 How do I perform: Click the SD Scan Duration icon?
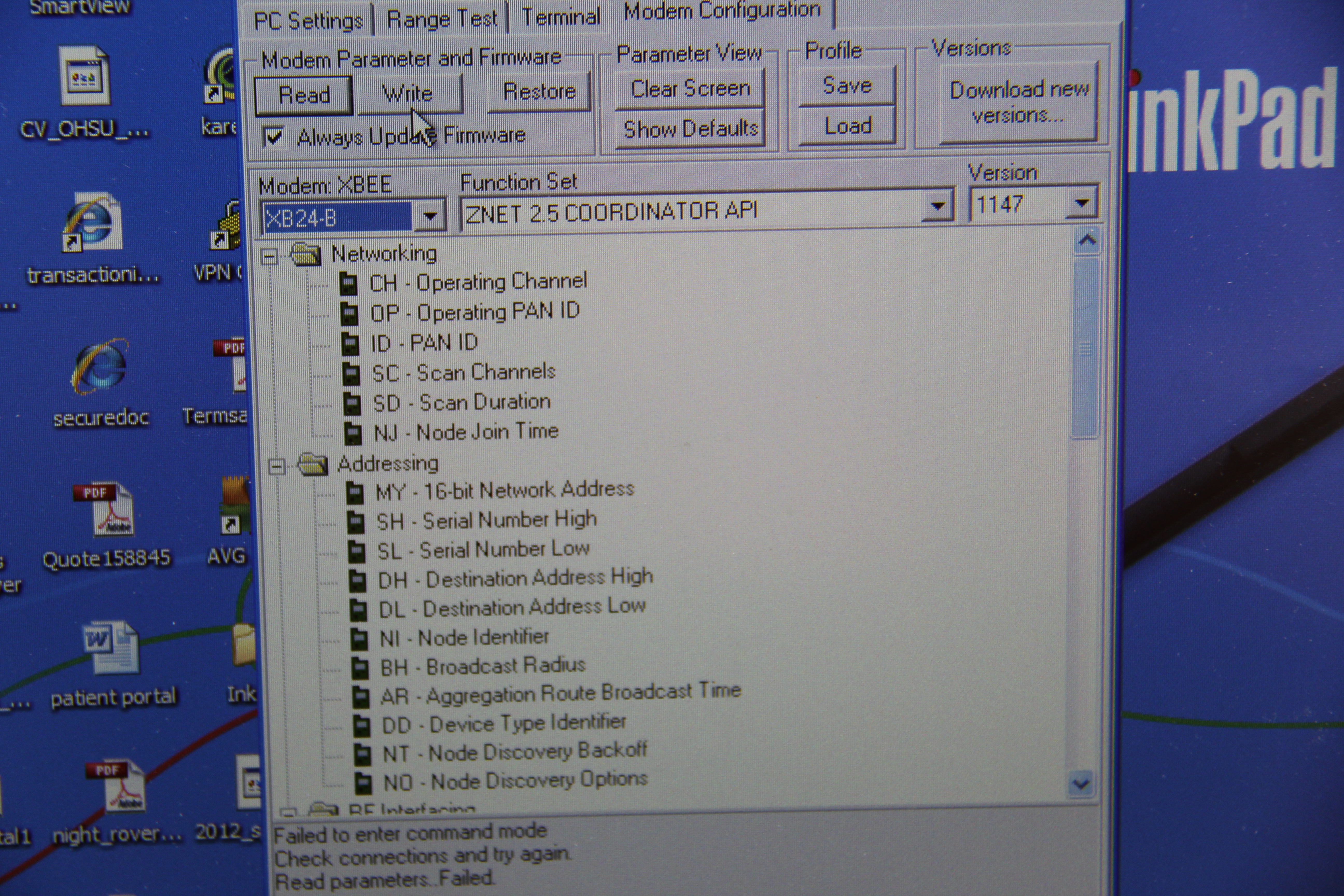(352, 403)
